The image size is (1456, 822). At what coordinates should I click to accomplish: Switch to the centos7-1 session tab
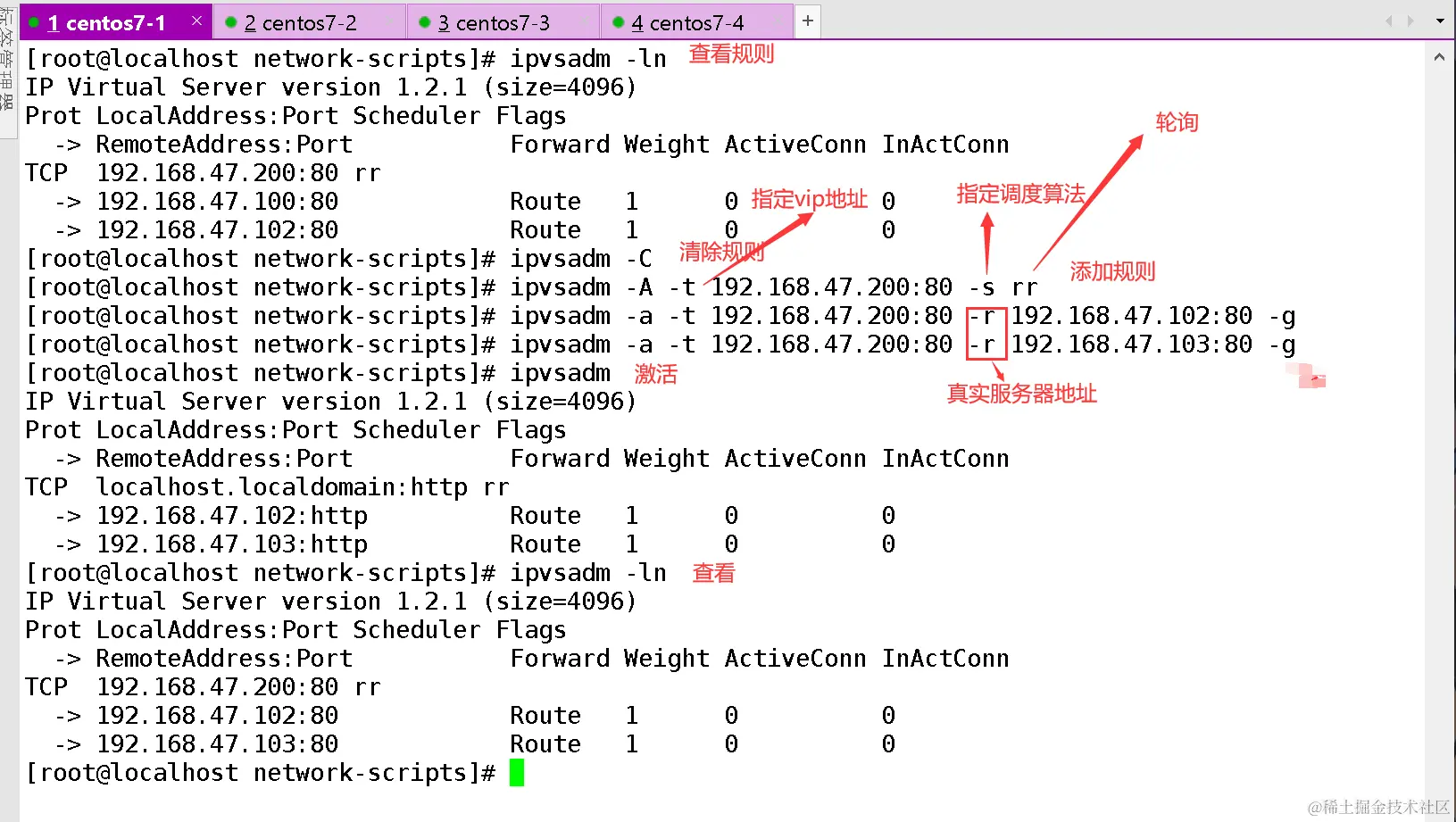pyautogui.click(x=115, y=22)
